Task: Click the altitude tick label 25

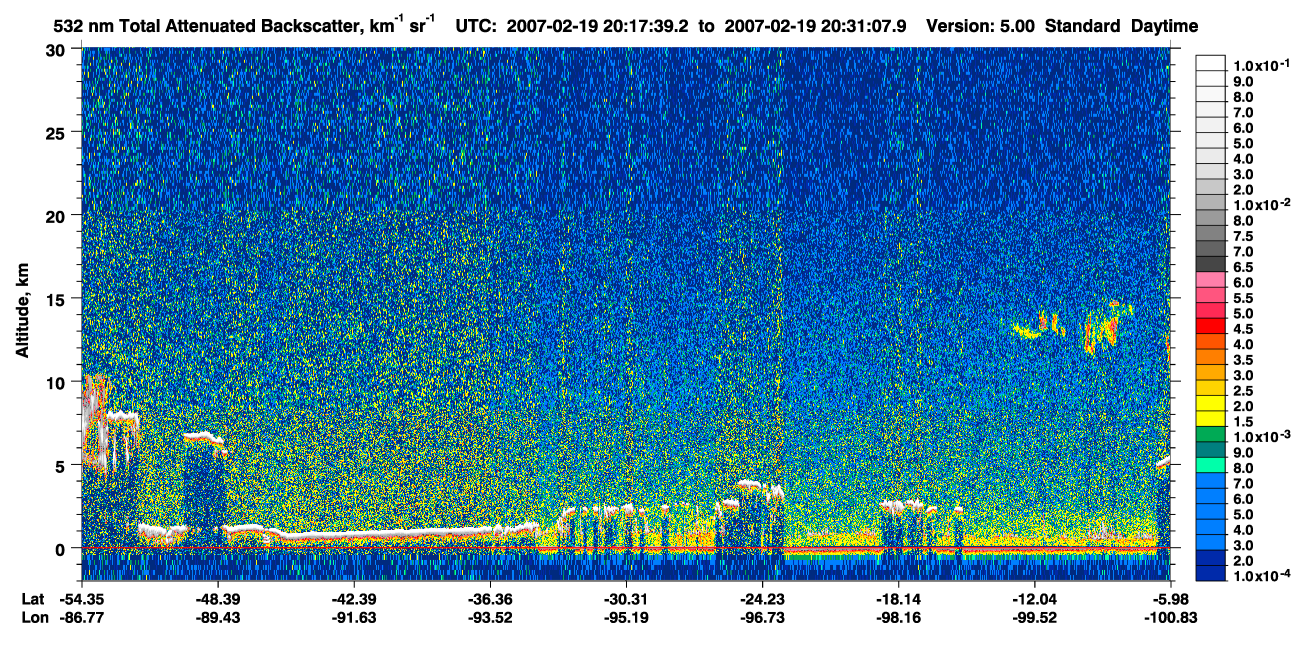Action: 57,133
